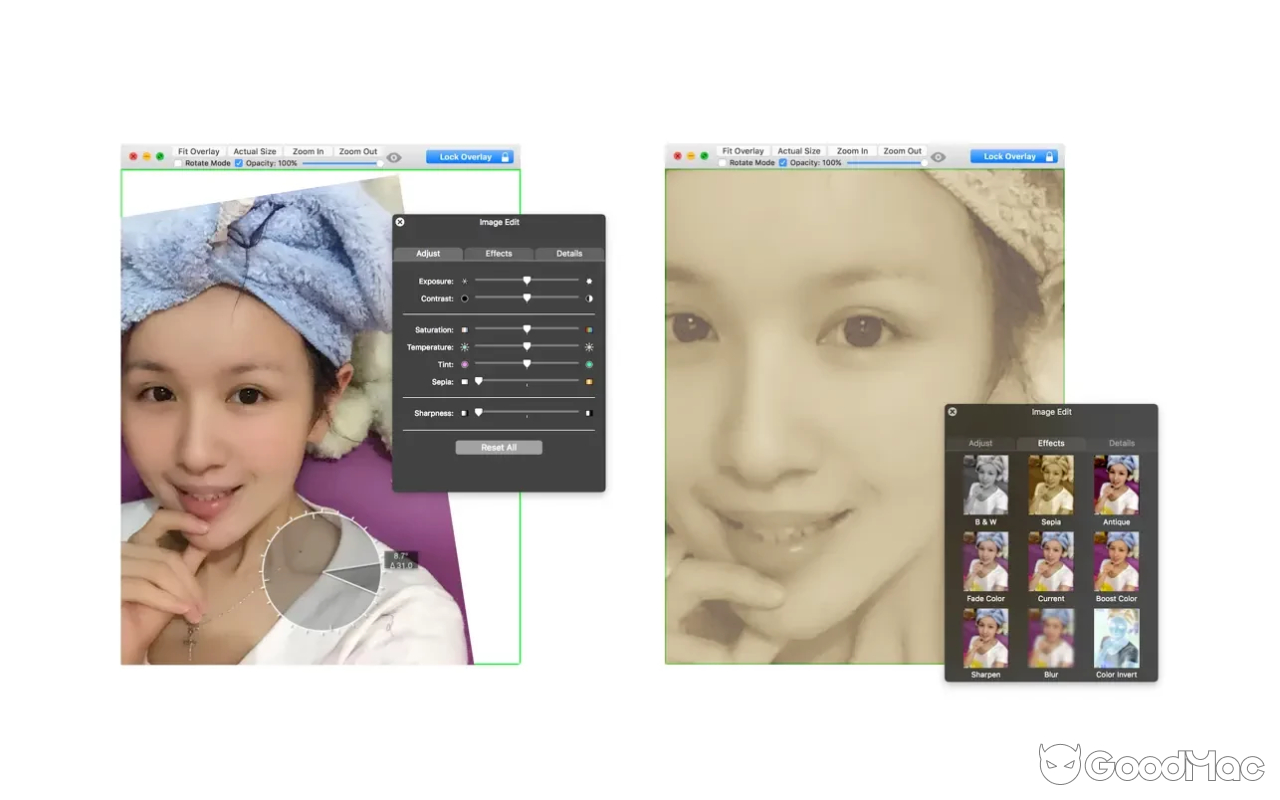The width and height of the screenshot is (1280, 800).
Task: Click the maximum Exposure sun icon
Action: click(588, 281)
